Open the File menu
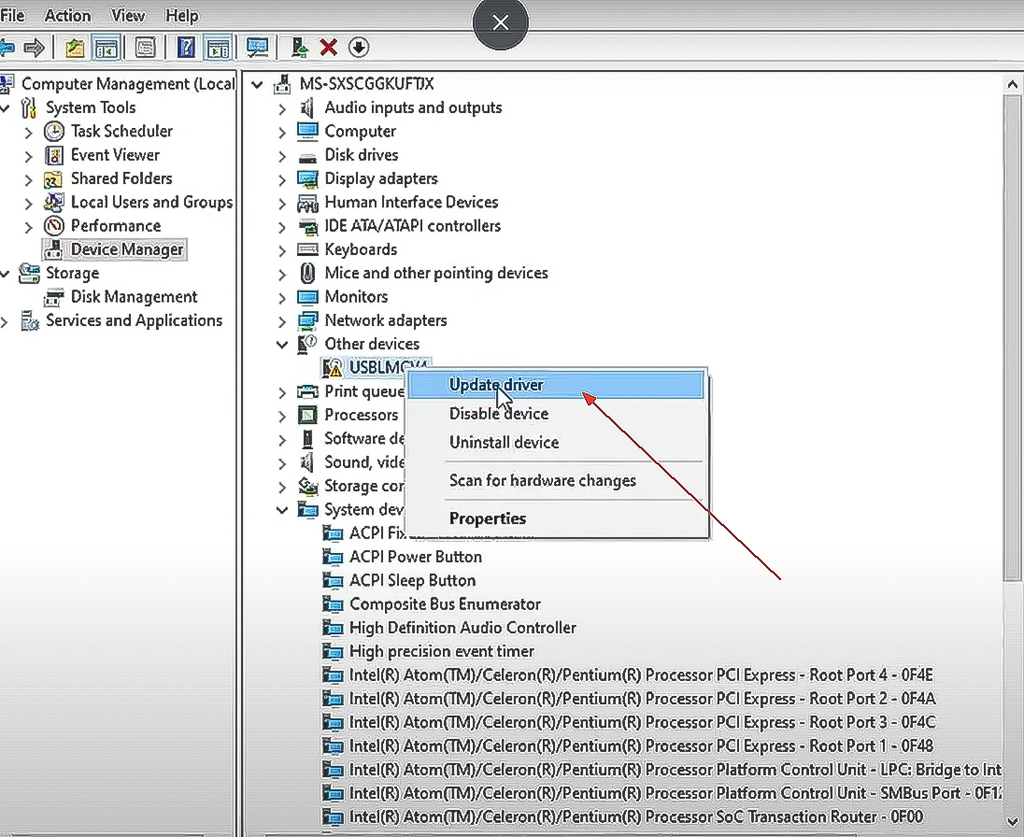The height and width of the screenshot is (837, 1024). pos(12,15)
